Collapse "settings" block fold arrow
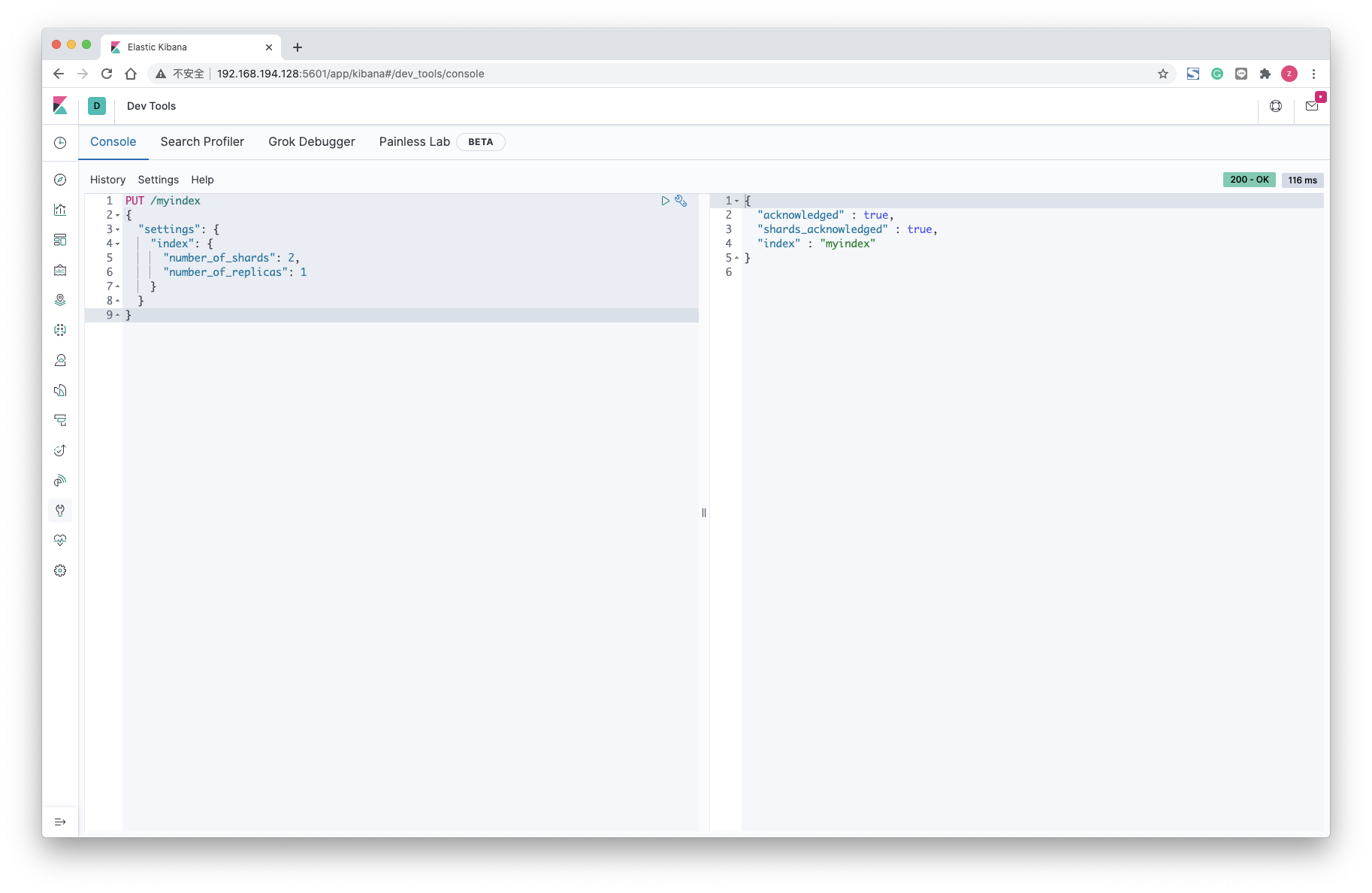Image resolution: width=1372 pixels, height=893 pixels. (118, 230)
